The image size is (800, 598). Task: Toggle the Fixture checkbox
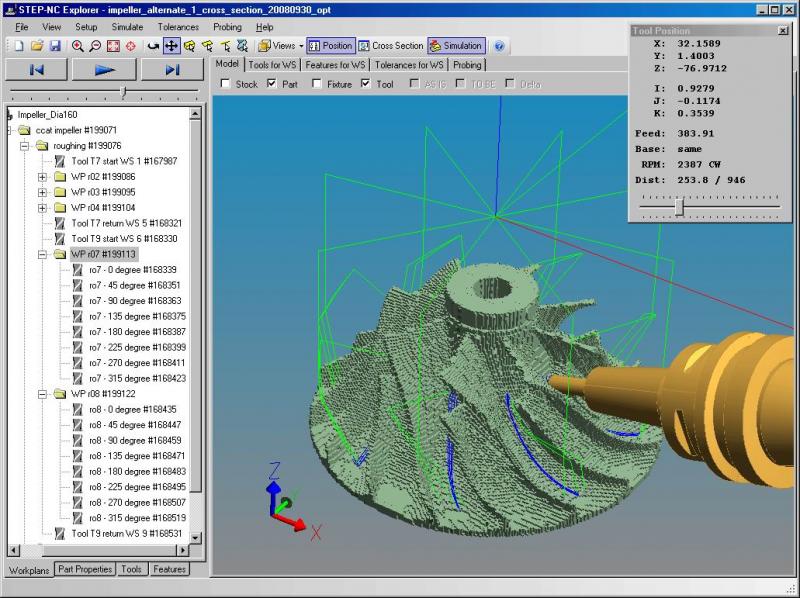(318, 84)
